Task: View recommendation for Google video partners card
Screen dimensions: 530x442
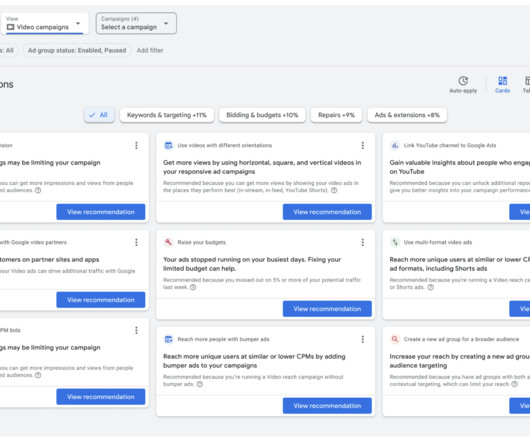Action: click(x=101, y=300)
